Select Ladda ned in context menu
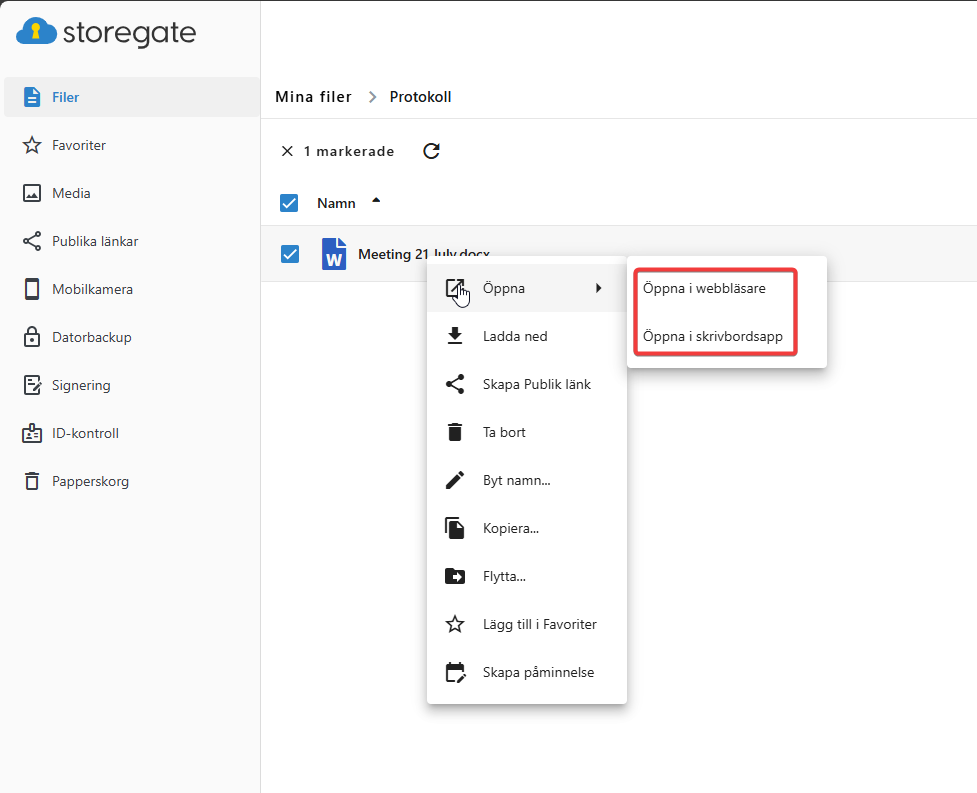This screenshot has width=977, height=793. pyautogui.click(x=515, y=336)
